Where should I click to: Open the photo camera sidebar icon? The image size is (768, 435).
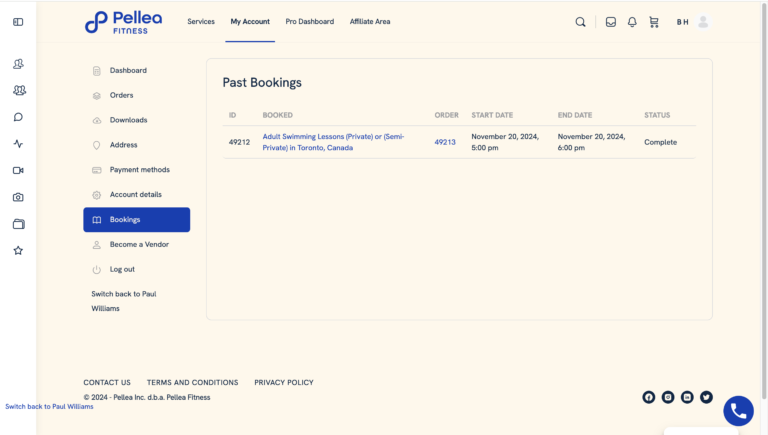(18, 197)
